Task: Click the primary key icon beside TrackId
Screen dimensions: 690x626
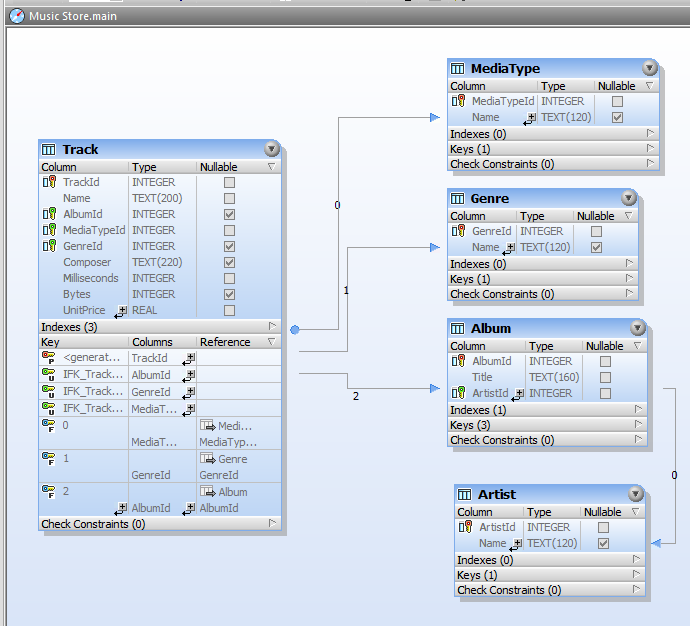Action: 49,182
